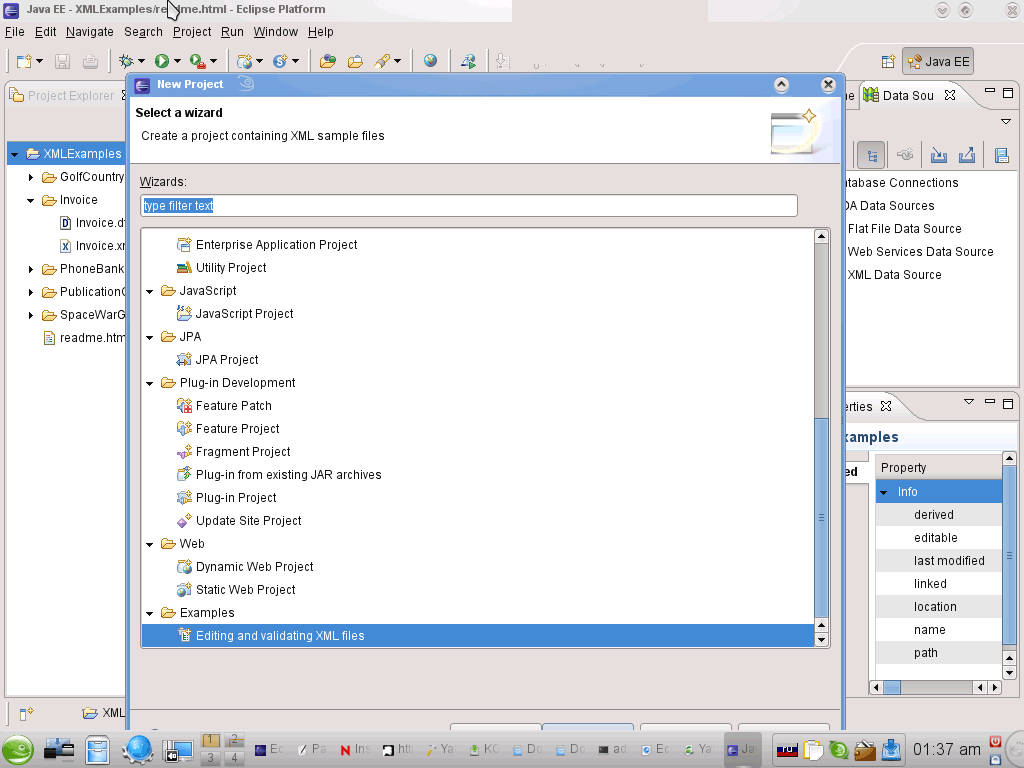This screenshot has width=1024, height=768.
Task: Collapse the Web wizard category
Action: click(x=150, y=544)
